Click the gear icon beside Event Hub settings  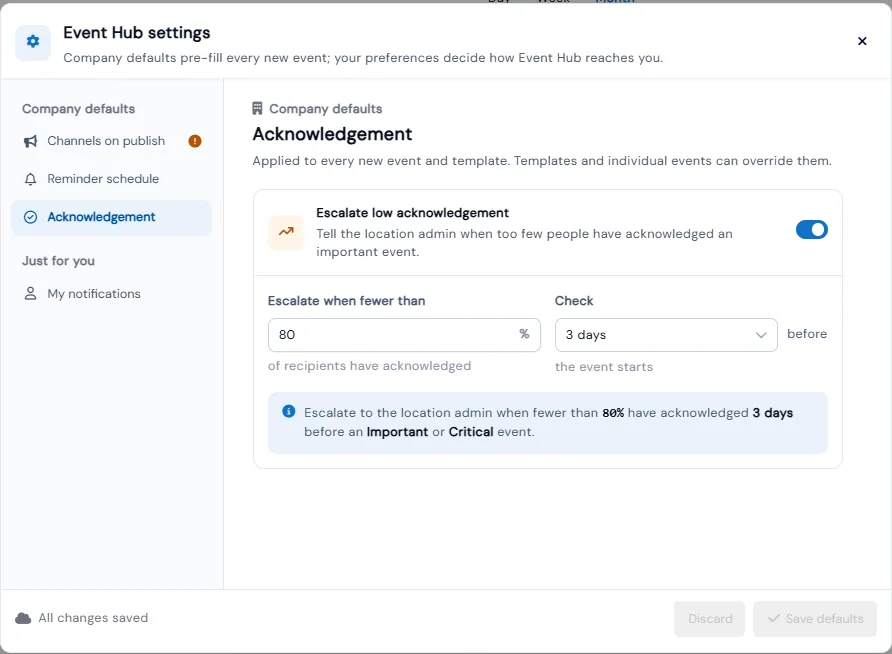click(x=33, y=42)
